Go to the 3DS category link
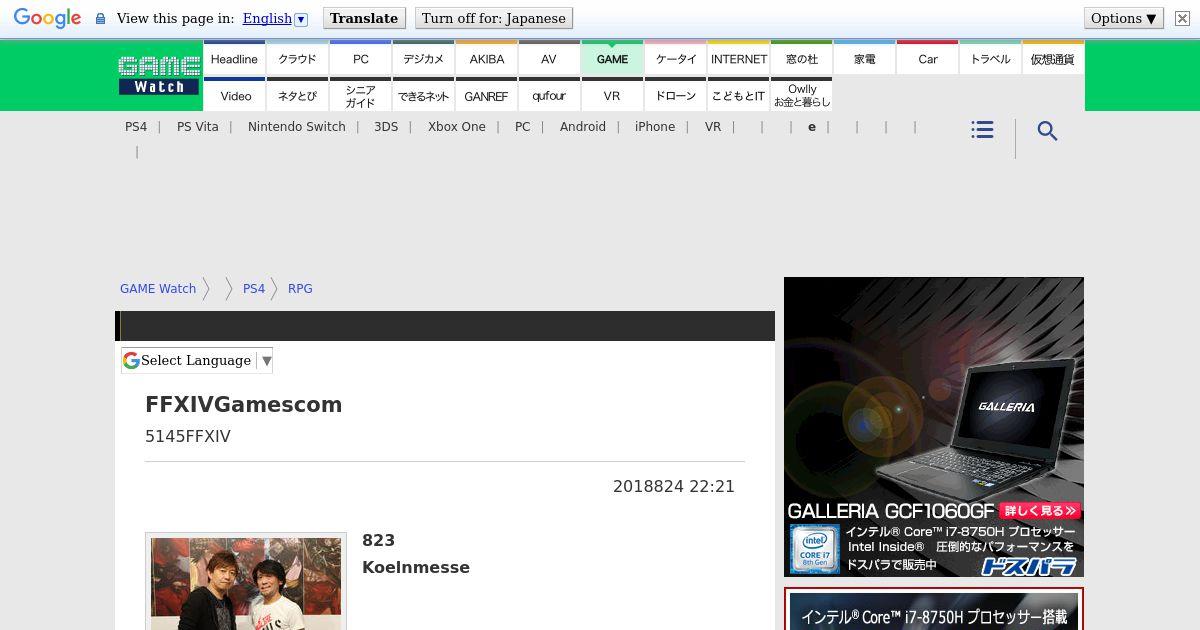This screenshot has width=1200, height=630. [386, 127]
